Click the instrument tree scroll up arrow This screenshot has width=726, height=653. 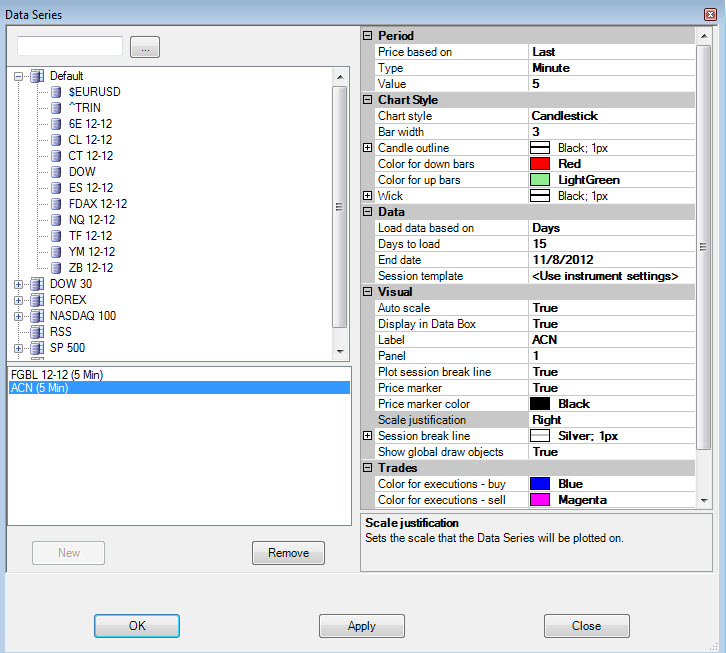[340, 77]
